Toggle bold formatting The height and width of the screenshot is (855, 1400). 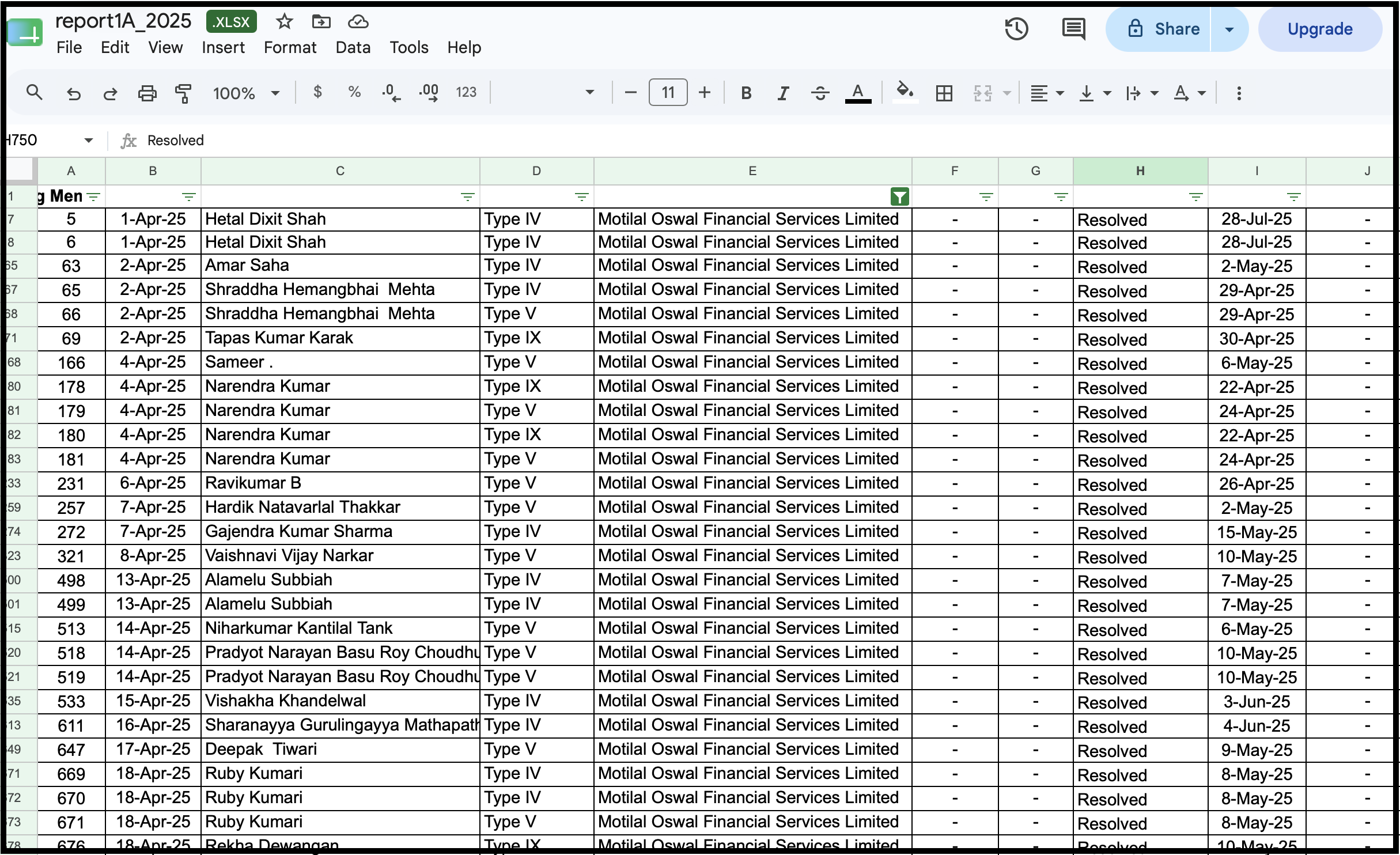pos(746,93)
